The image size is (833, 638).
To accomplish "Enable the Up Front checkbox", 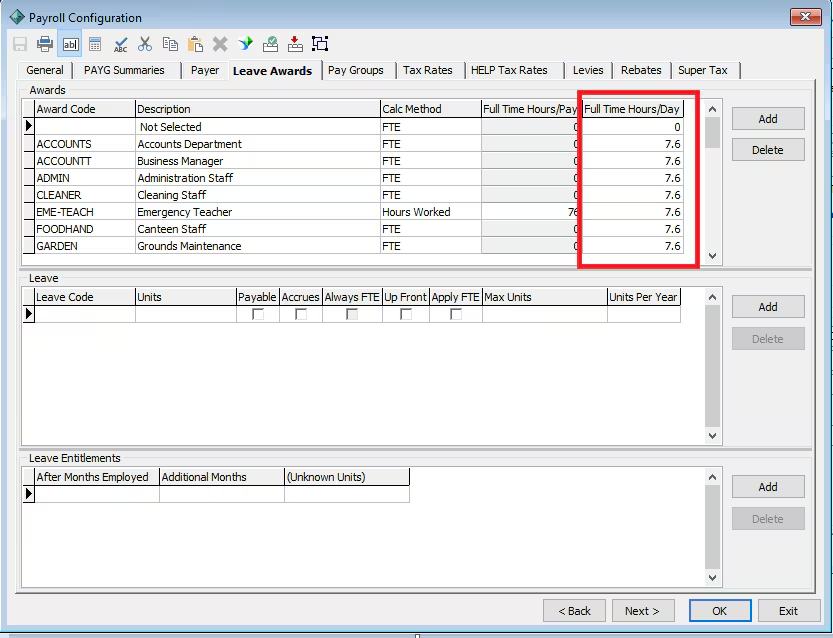I will point(406,314).
